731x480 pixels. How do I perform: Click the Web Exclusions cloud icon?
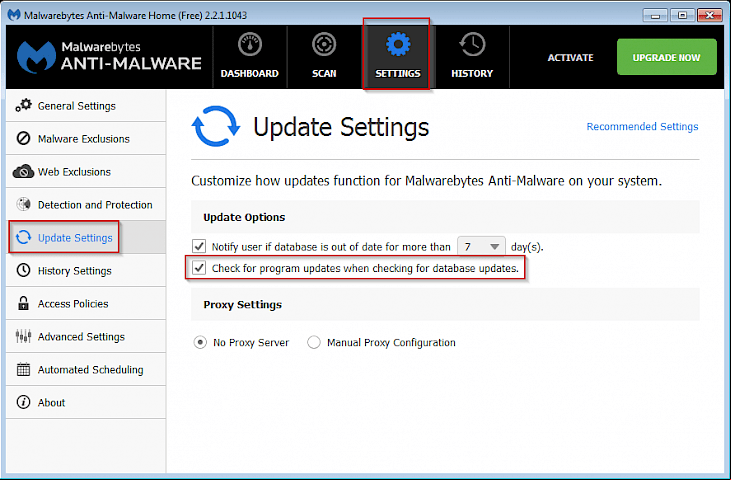[23, 171]
